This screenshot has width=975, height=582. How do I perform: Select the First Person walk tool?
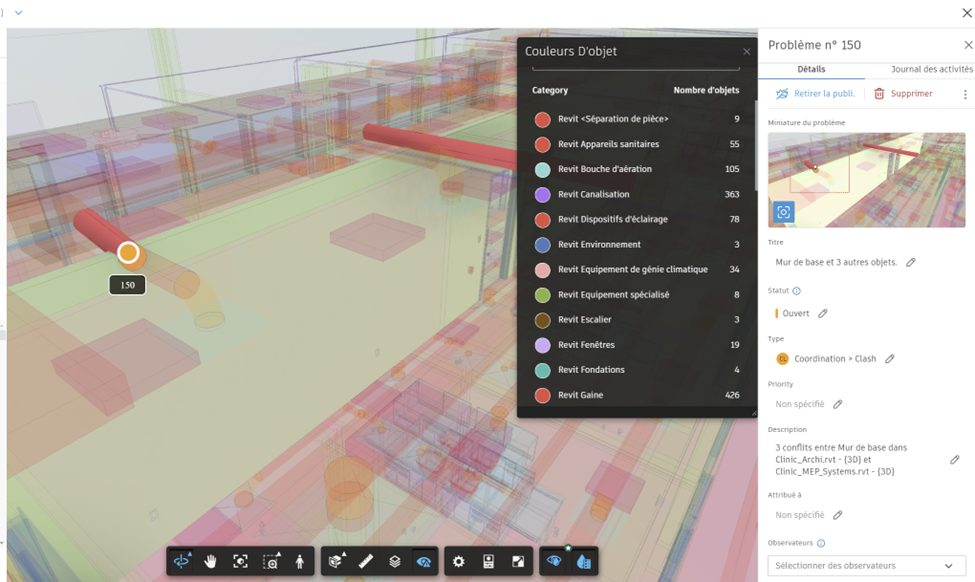pyautogui.click(x=299, y=561)
